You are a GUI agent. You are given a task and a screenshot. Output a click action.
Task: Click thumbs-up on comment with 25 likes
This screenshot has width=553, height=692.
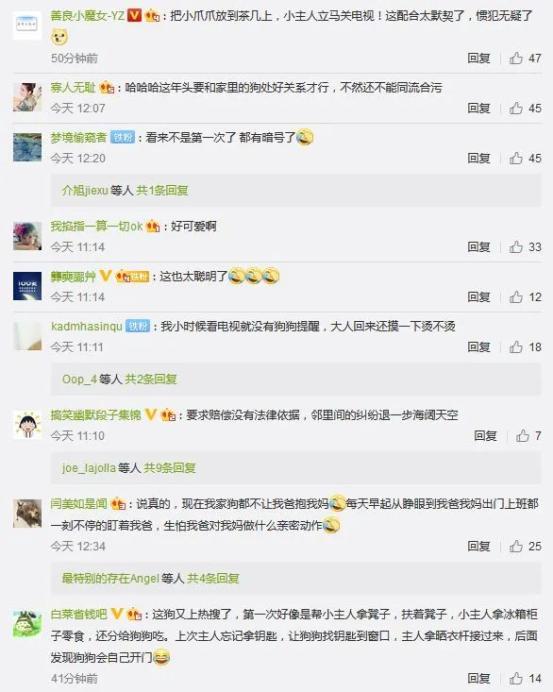(x=516, y=546)
